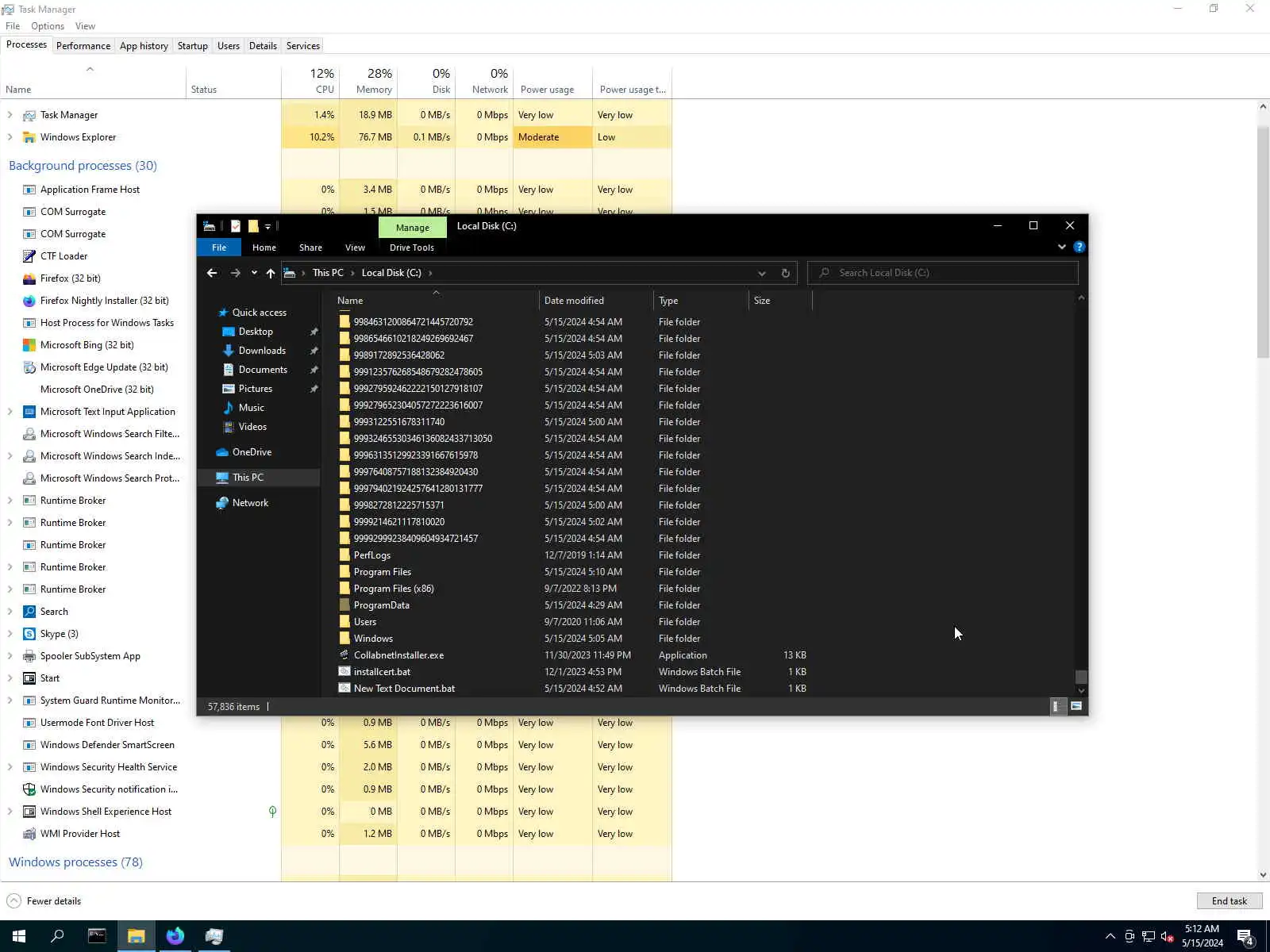Switch Explorer to details view layout
Viewport: 1270px width, 952px height.
point(1058,706)
